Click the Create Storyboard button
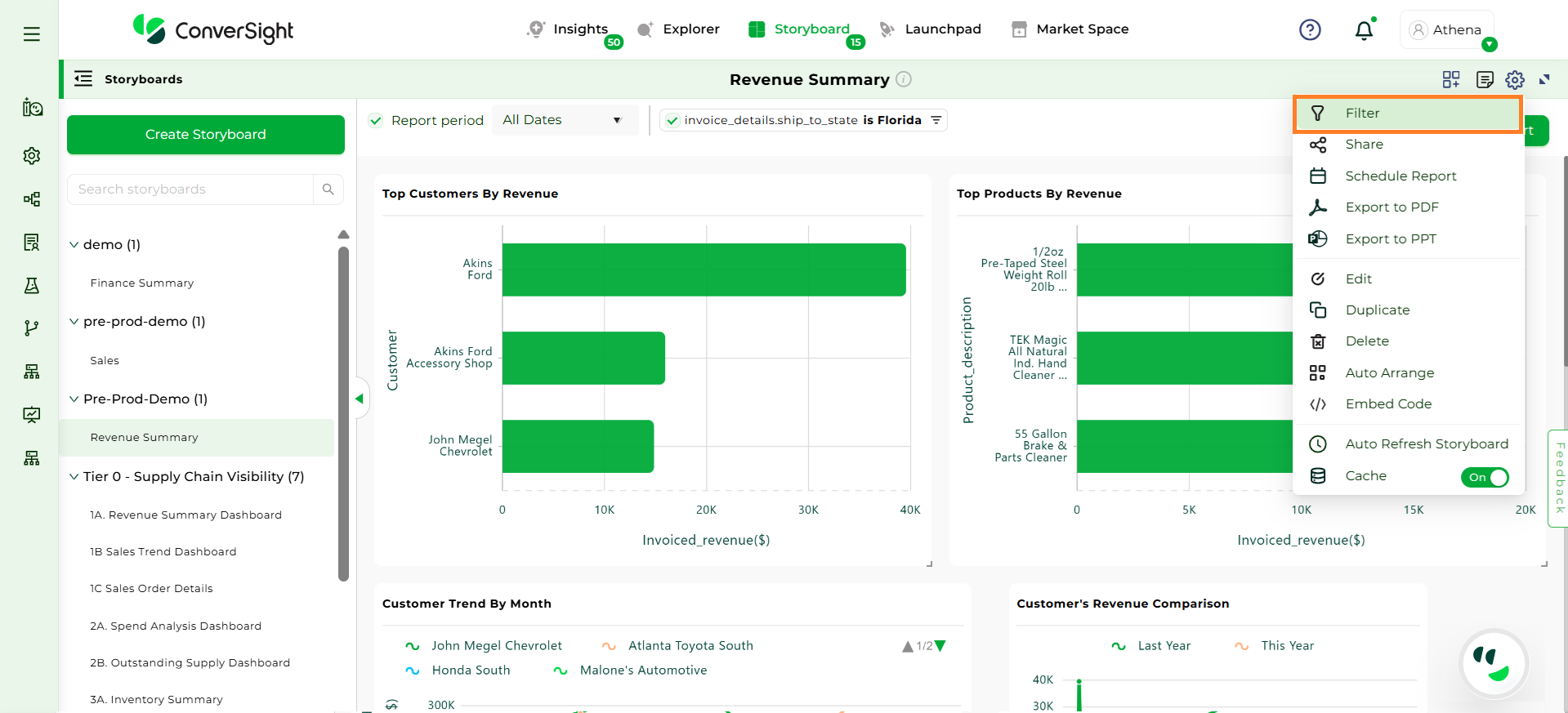The width and height of the screenshot is (1568, 713). (206, 135)
